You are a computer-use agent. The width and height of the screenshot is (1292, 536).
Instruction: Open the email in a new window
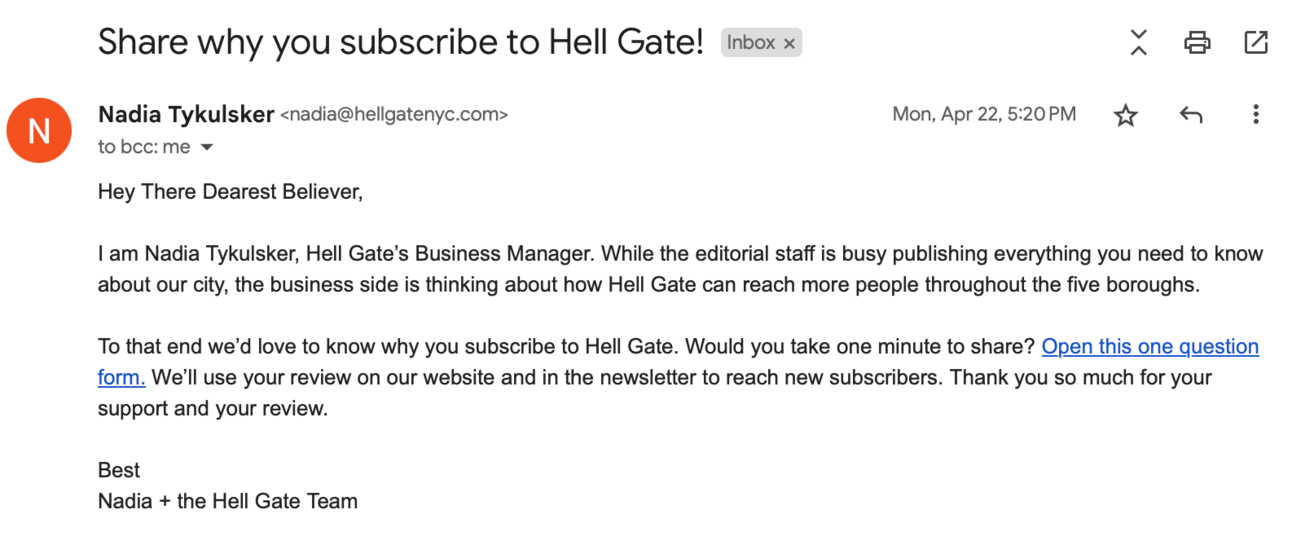tap(1256, 42)
